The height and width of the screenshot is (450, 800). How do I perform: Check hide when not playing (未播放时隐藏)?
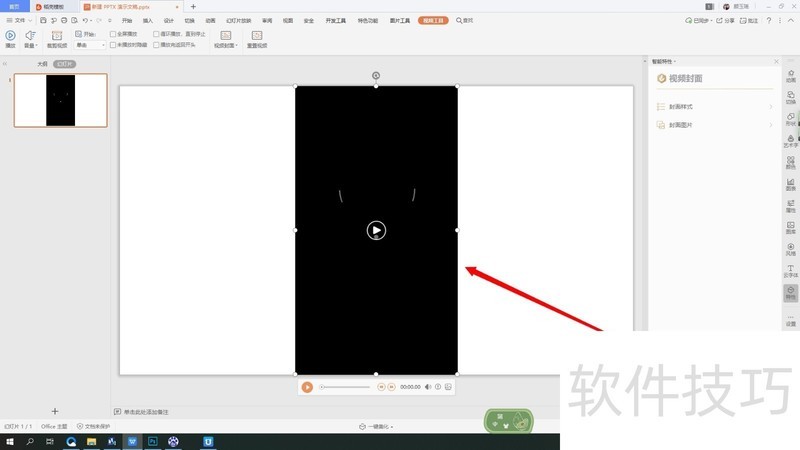tap(113, 45)
